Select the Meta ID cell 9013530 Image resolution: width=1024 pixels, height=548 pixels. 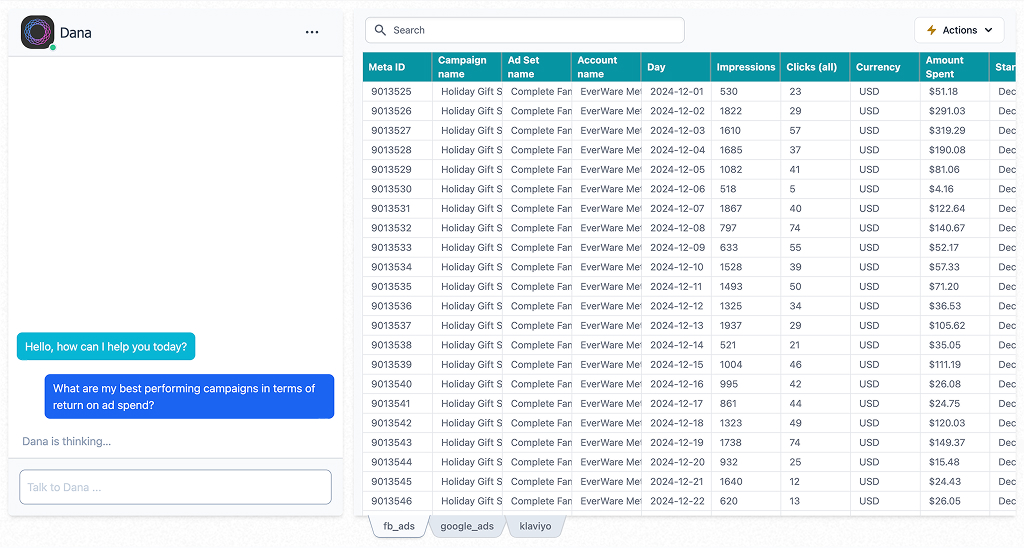tap(397, 189)
